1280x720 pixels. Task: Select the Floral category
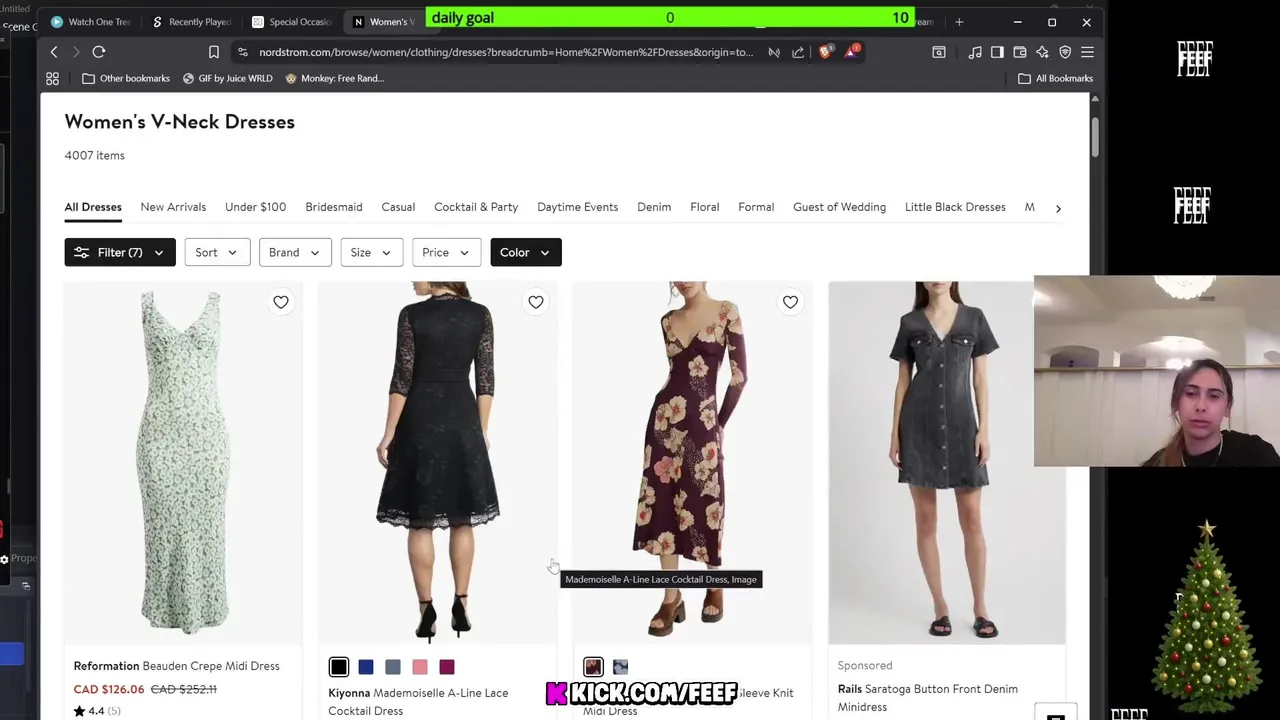coord(704,207)
